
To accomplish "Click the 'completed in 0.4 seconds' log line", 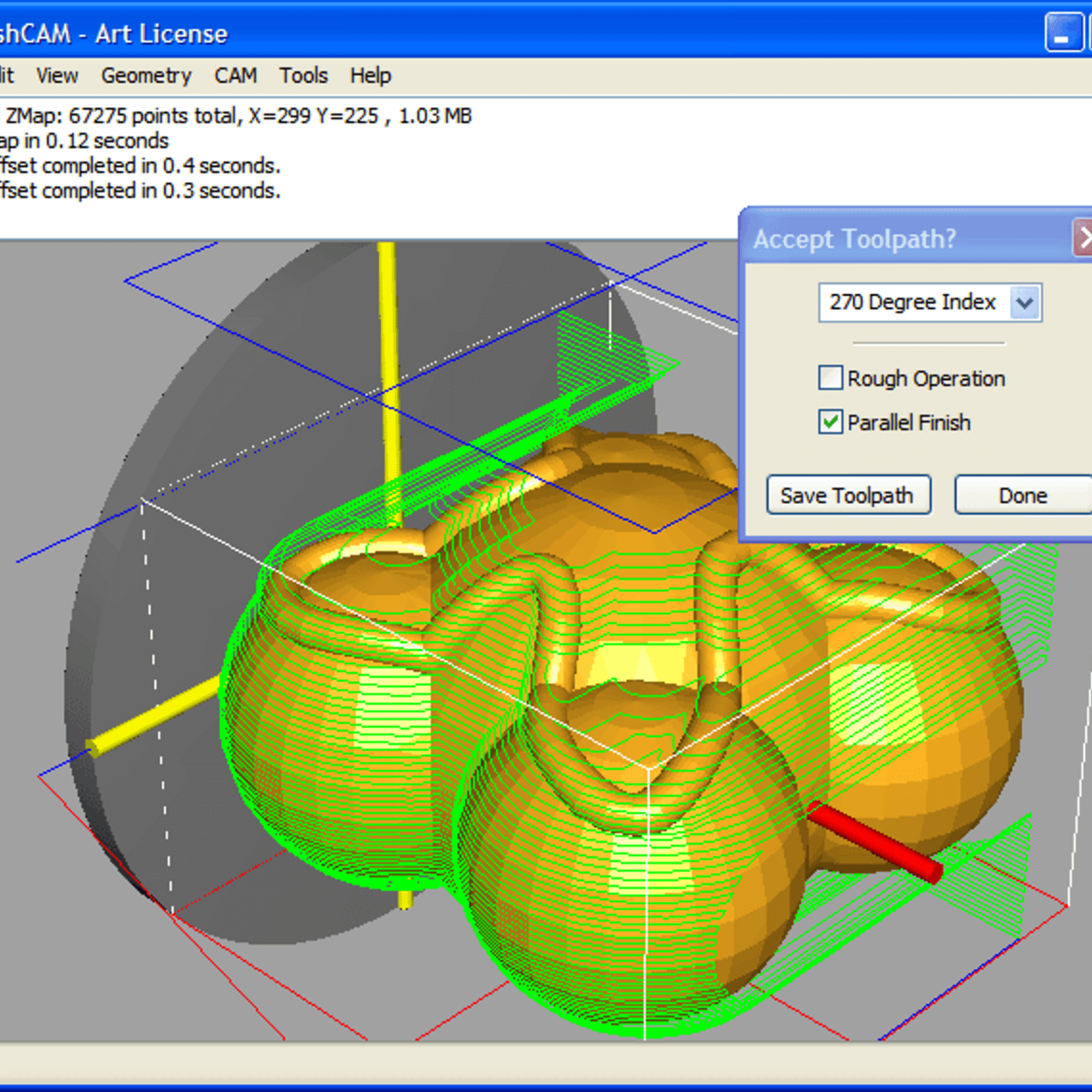I will (140, 166).
